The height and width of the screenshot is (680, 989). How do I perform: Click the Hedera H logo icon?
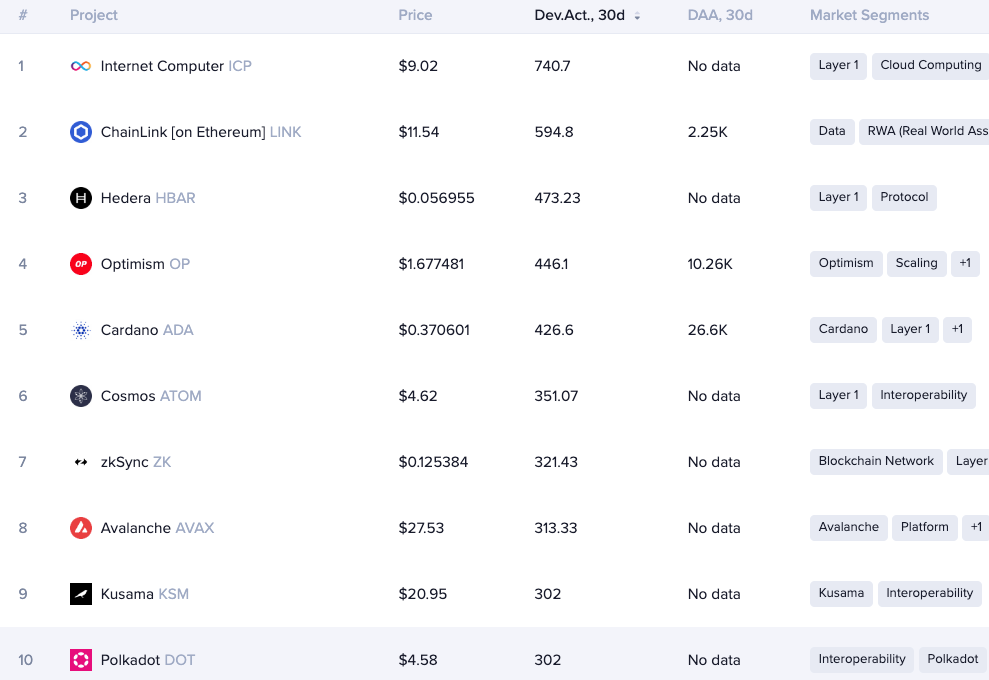(81, 198)
